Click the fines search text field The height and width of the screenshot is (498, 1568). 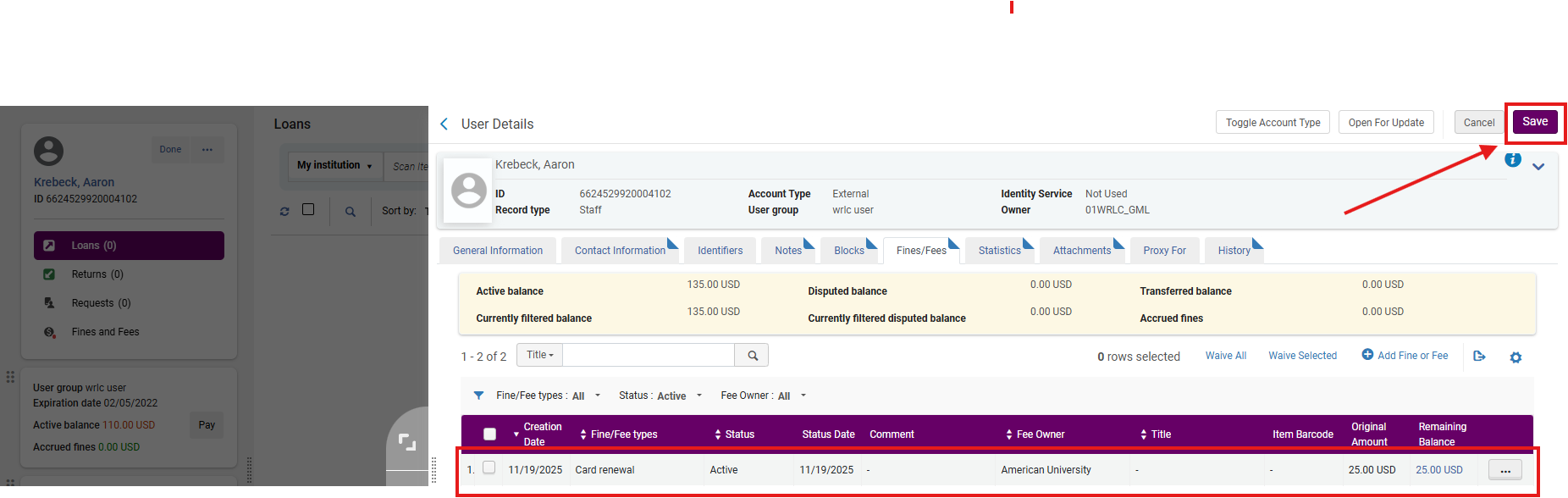coord(648,355)
